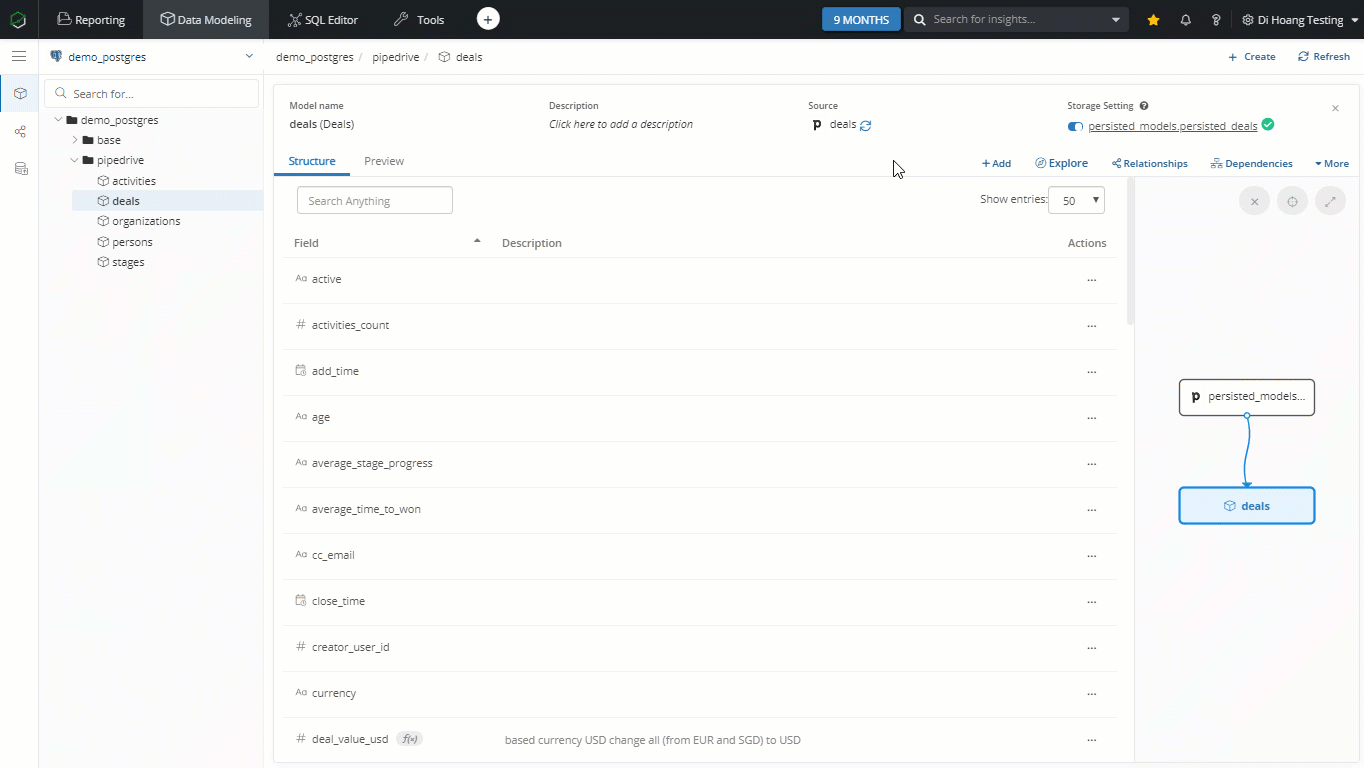Click the 9 MONTHS button
This screenshot has height=768, width=1364.
coord(861,20)
